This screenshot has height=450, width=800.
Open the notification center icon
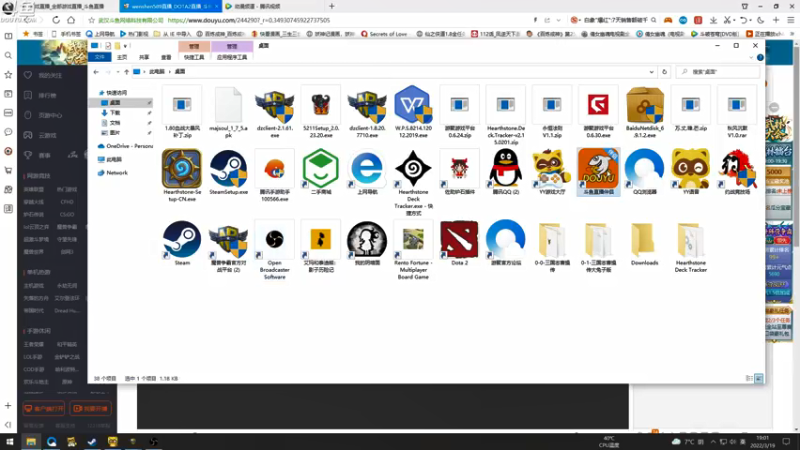pyautogui.click(x=786, y=442)
